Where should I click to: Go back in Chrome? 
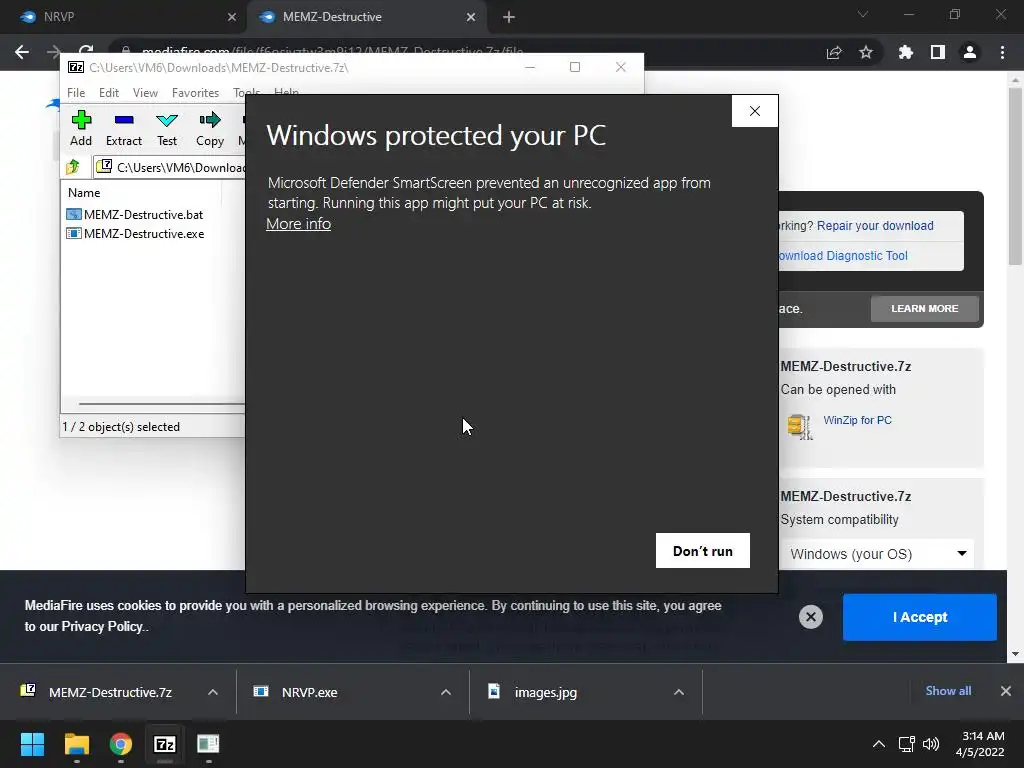(x=22, y=52)
